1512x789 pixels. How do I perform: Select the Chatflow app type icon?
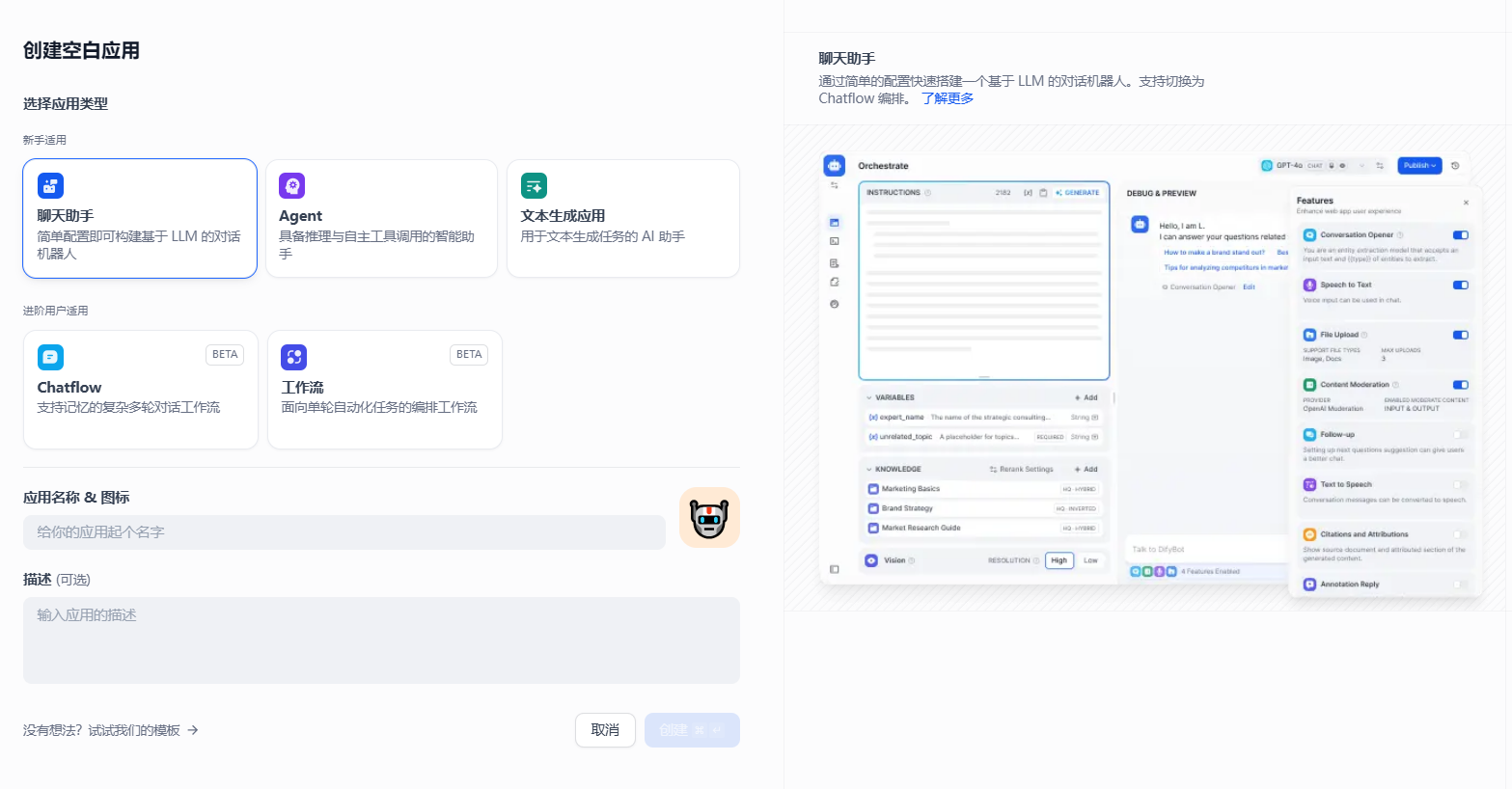tap(50, 355)
